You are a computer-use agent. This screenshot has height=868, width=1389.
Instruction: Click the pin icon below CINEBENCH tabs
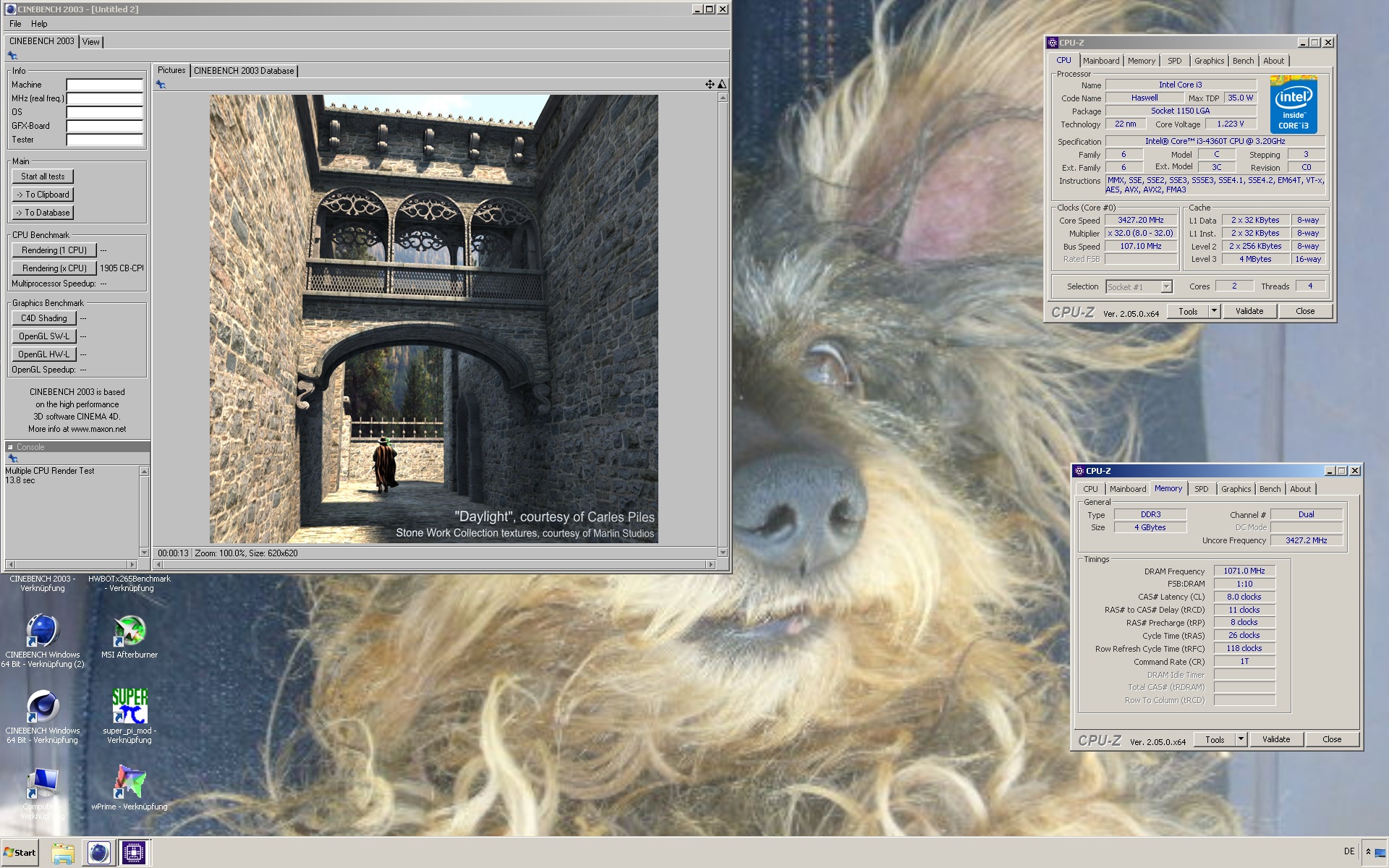coord(12,56)
